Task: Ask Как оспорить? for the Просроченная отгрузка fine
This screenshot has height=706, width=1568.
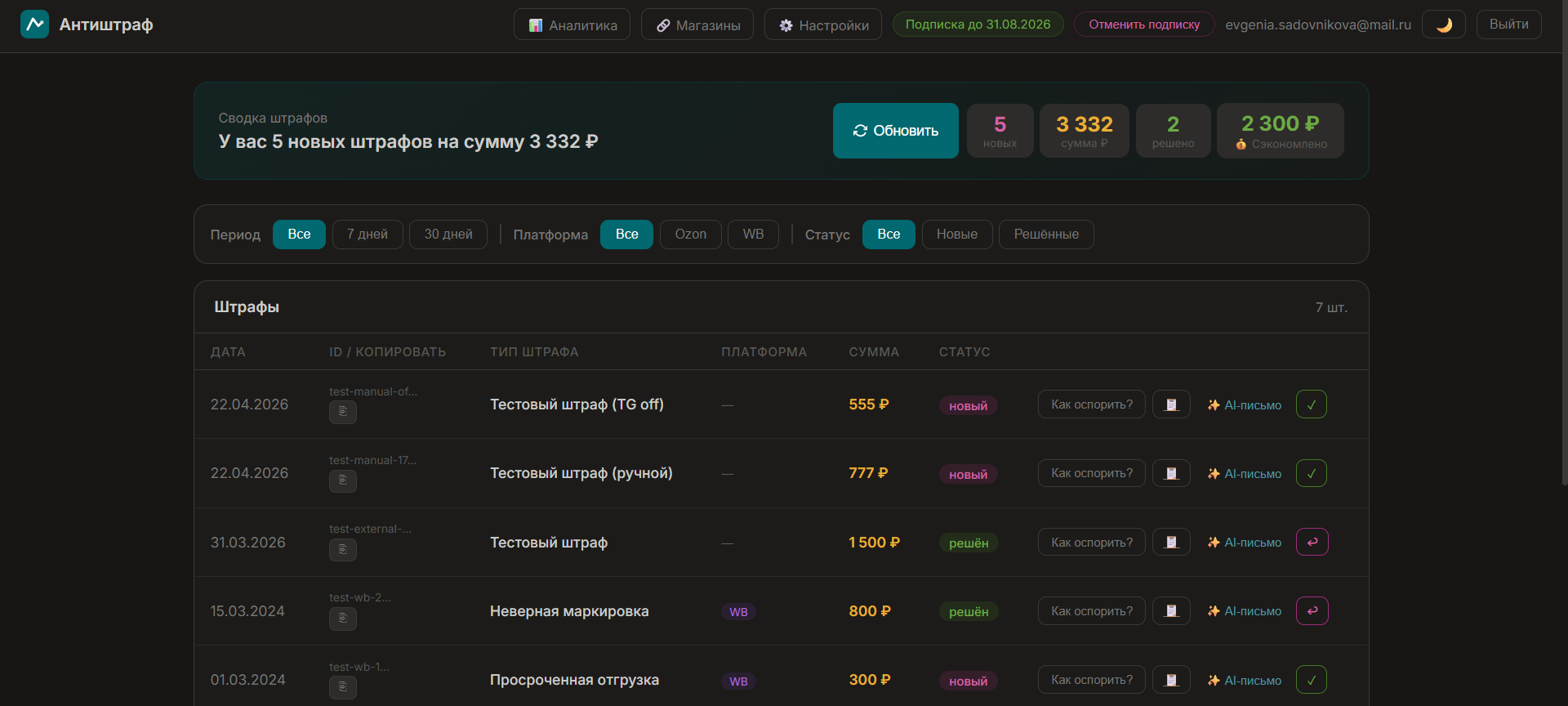Action: (x=1092, y=680)
